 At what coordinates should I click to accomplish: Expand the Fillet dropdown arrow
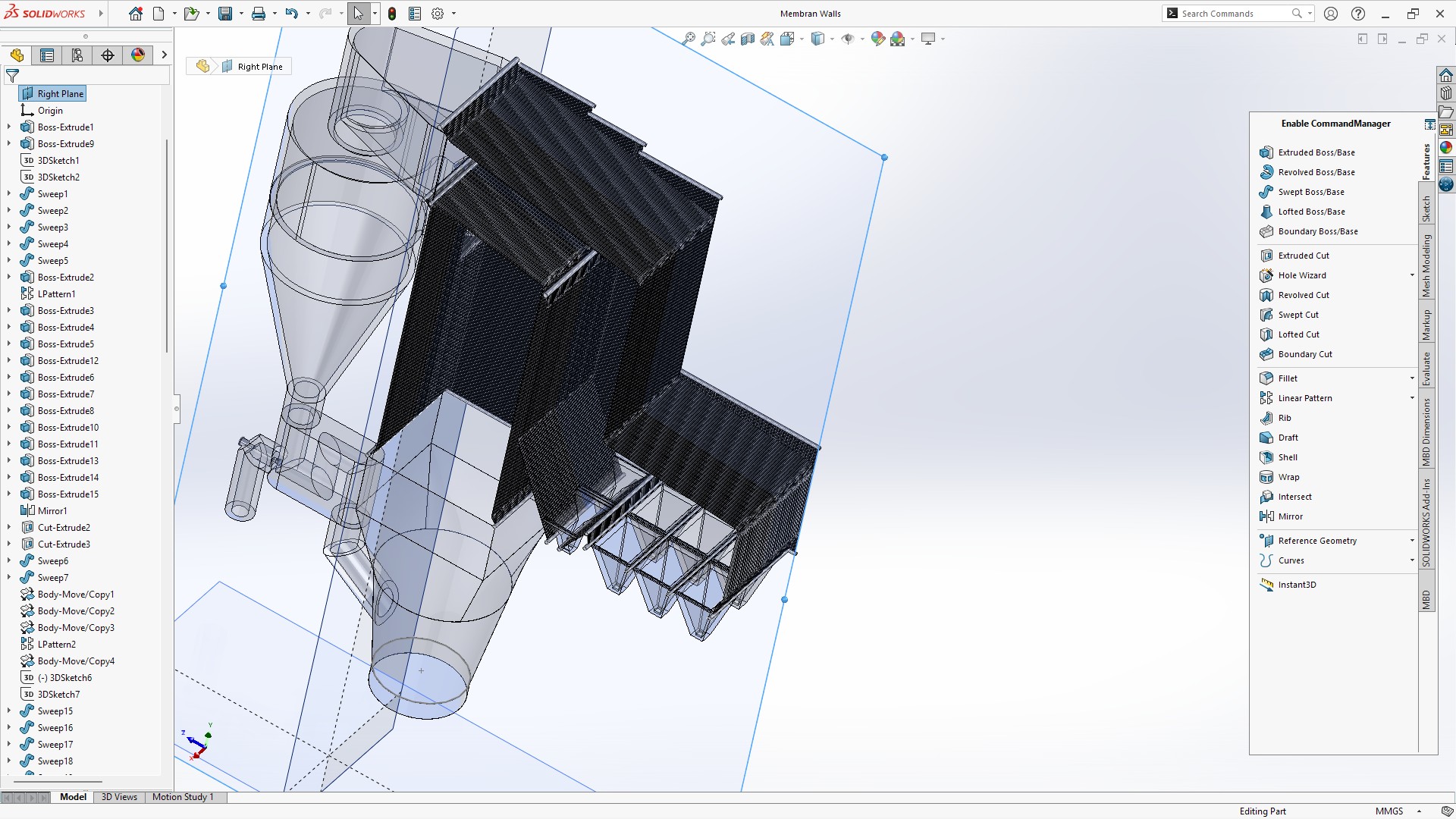pyautogui.click(x=1411, y=378)
